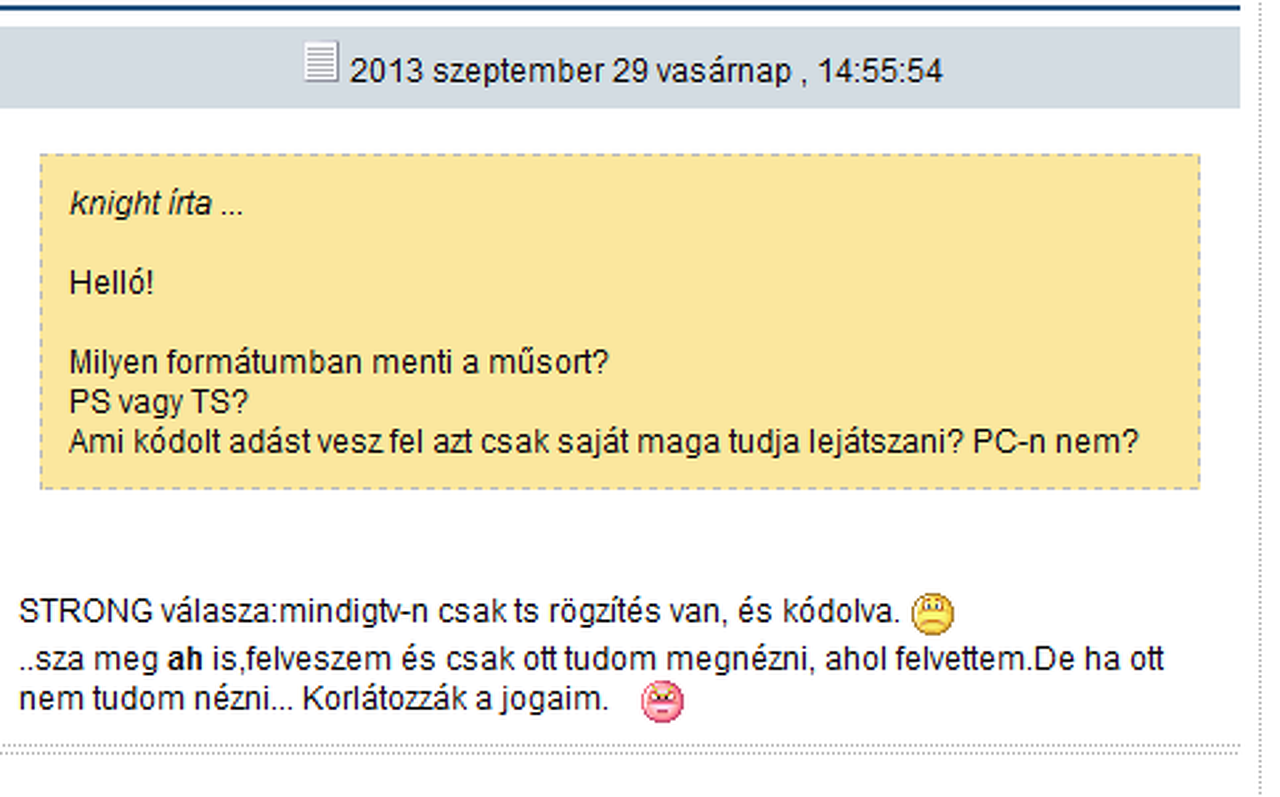Viewport: 1280px width, 797px height.
Task: Click the angry red smiley emoticon
Action: [x=662, y=701]
